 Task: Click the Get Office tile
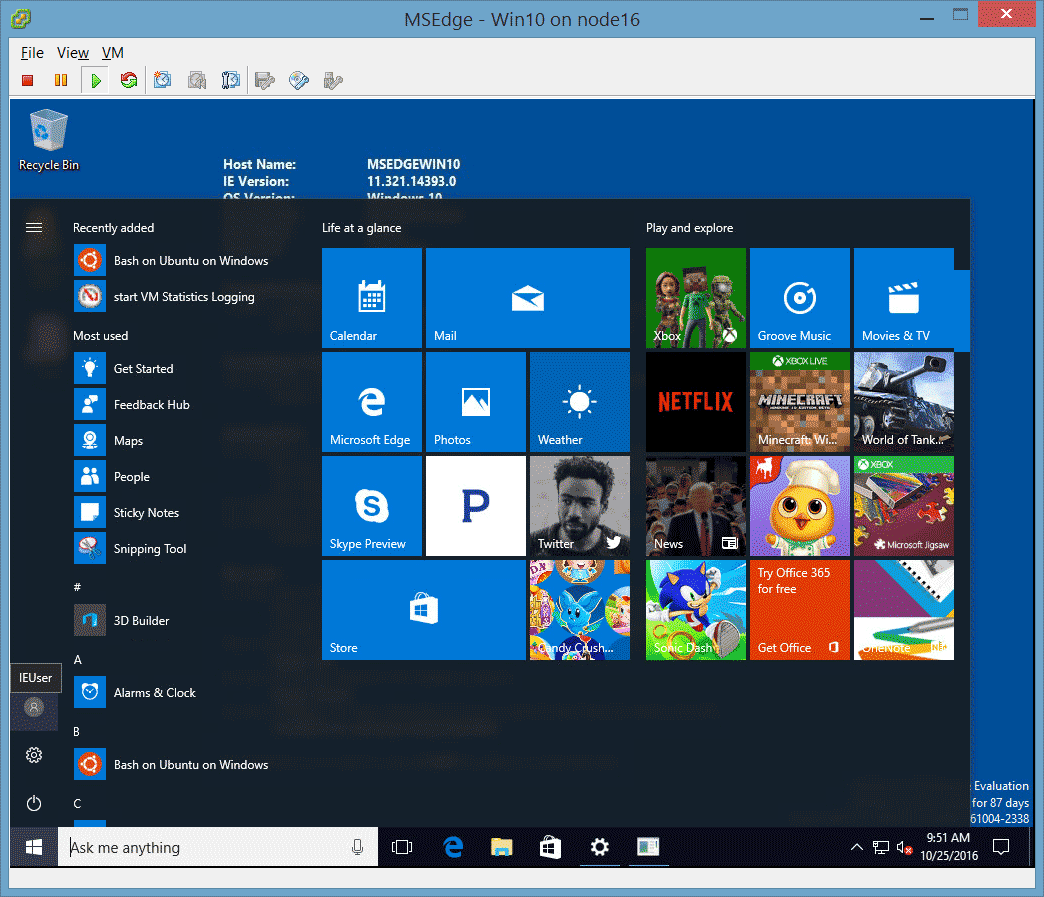799,609
